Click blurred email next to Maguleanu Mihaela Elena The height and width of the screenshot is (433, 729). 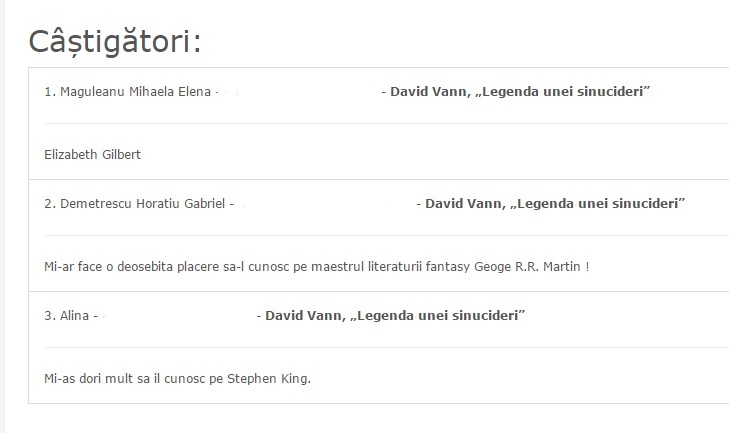pos(299,92)
